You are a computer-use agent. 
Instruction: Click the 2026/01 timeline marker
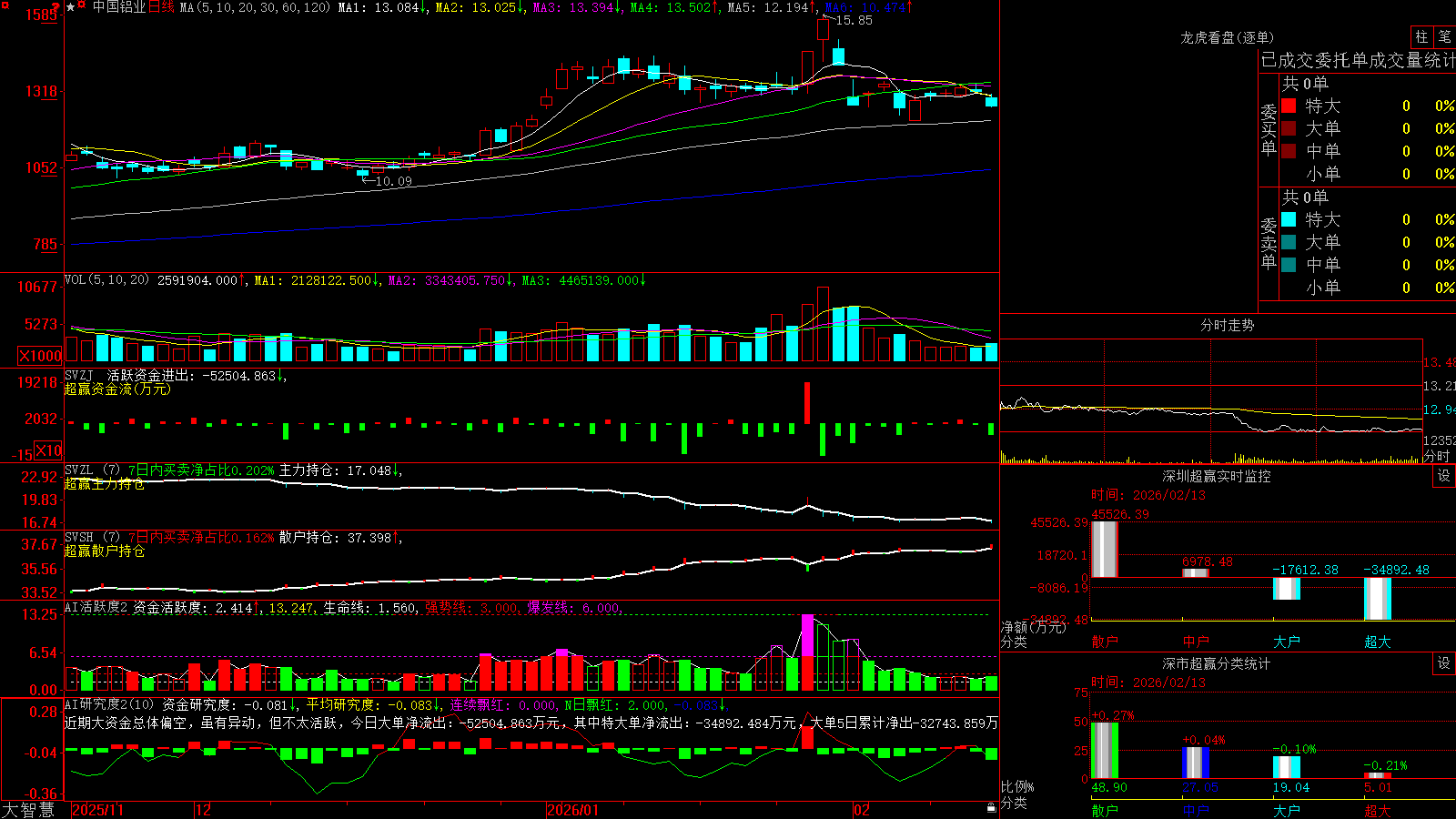pyautogui.click(x=573, y=810)
